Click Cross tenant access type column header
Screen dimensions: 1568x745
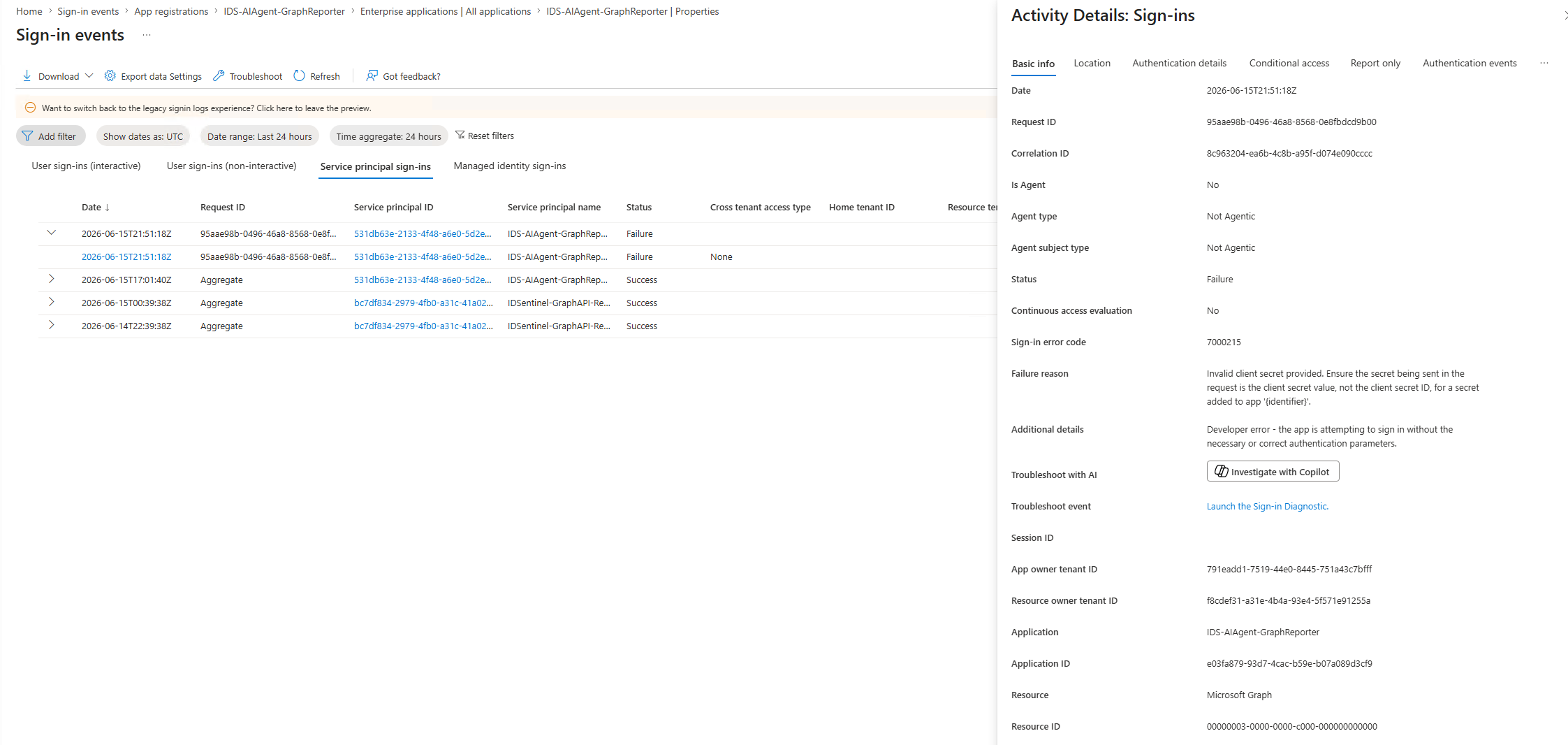click(761, 207)
